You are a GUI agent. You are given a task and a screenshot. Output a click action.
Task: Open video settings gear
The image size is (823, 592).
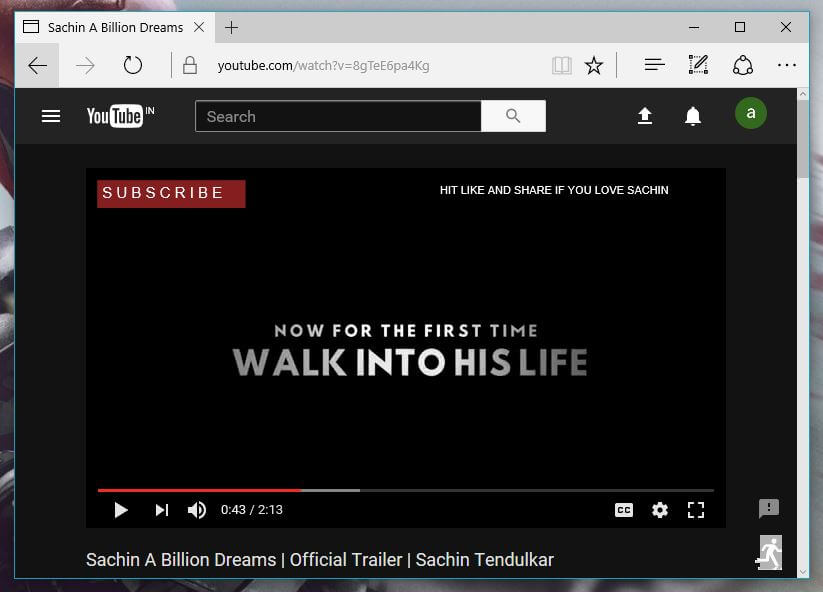[x=660, y=510]
